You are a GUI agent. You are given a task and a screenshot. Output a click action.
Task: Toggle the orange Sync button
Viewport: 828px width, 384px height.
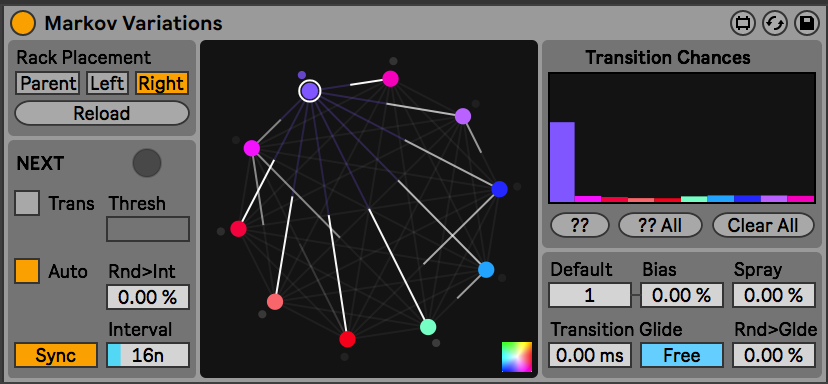pyautogui.click(x=56, y=355)
